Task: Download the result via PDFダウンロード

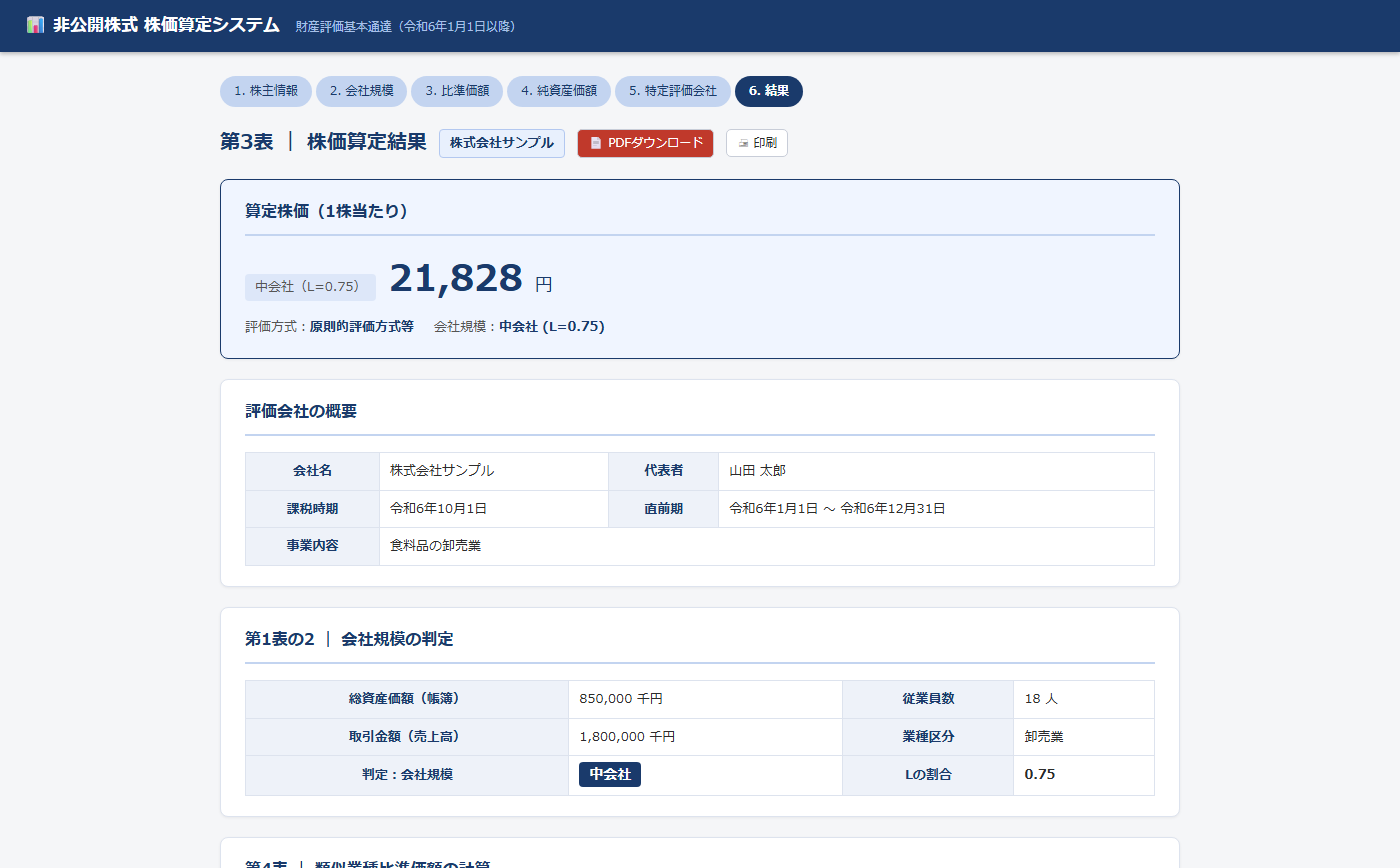Action: pyautogui.click(x=645, y=143)
